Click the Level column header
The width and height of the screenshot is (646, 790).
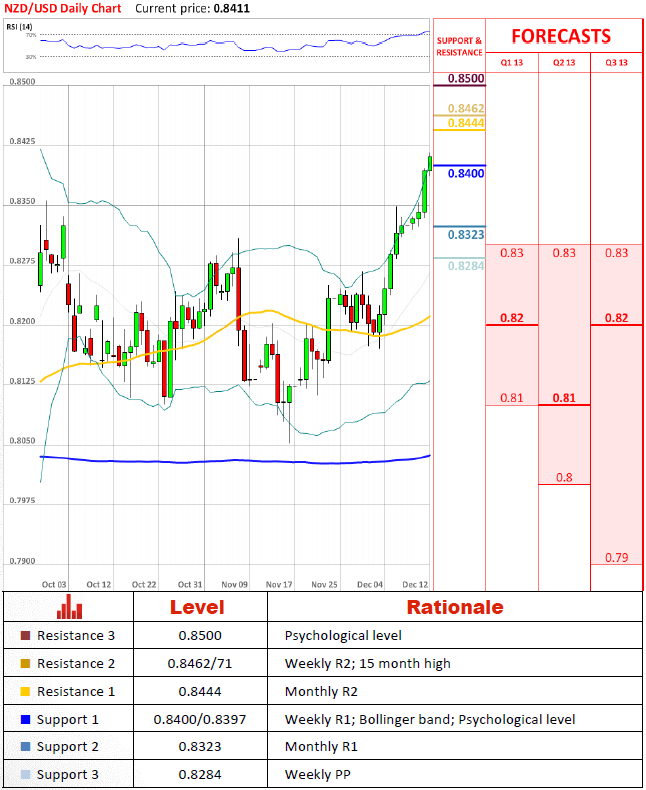pos(197,607)
